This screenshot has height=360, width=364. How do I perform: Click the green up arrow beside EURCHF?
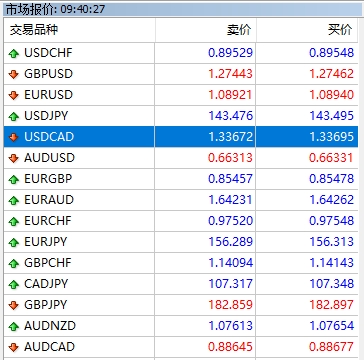[14, 221]
